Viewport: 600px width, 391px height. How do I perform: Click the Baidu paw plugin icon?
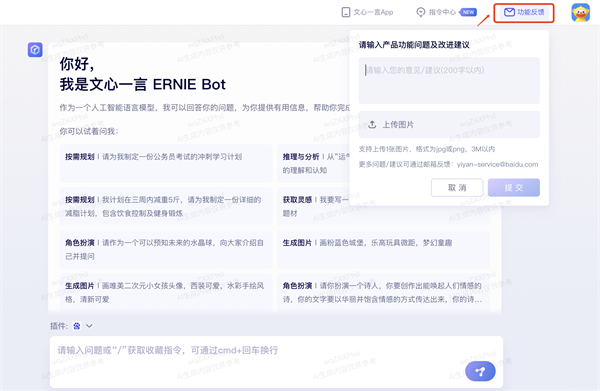77,326
